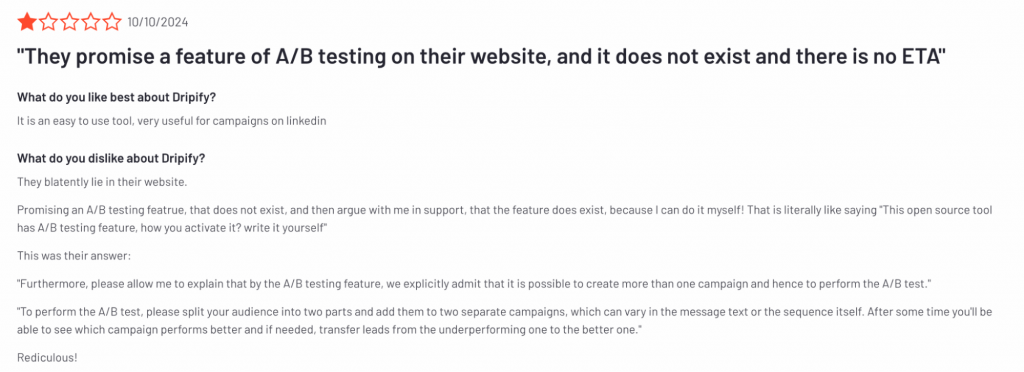The height and width of the screenshot is (372, 1024).
Task: Click the quote beginning "To perform the A/B test"
Action: click(x=505, y=321)
